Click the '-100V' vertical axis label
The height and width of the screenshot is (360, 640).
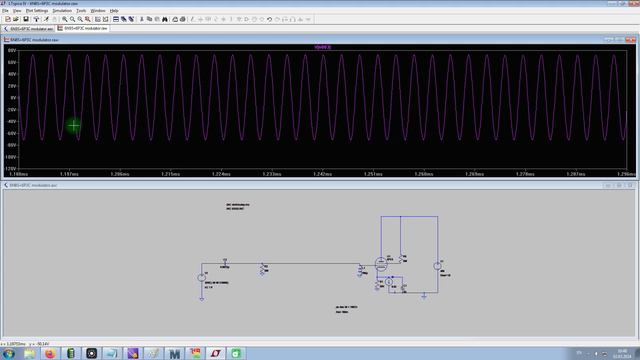pos(10,157)
